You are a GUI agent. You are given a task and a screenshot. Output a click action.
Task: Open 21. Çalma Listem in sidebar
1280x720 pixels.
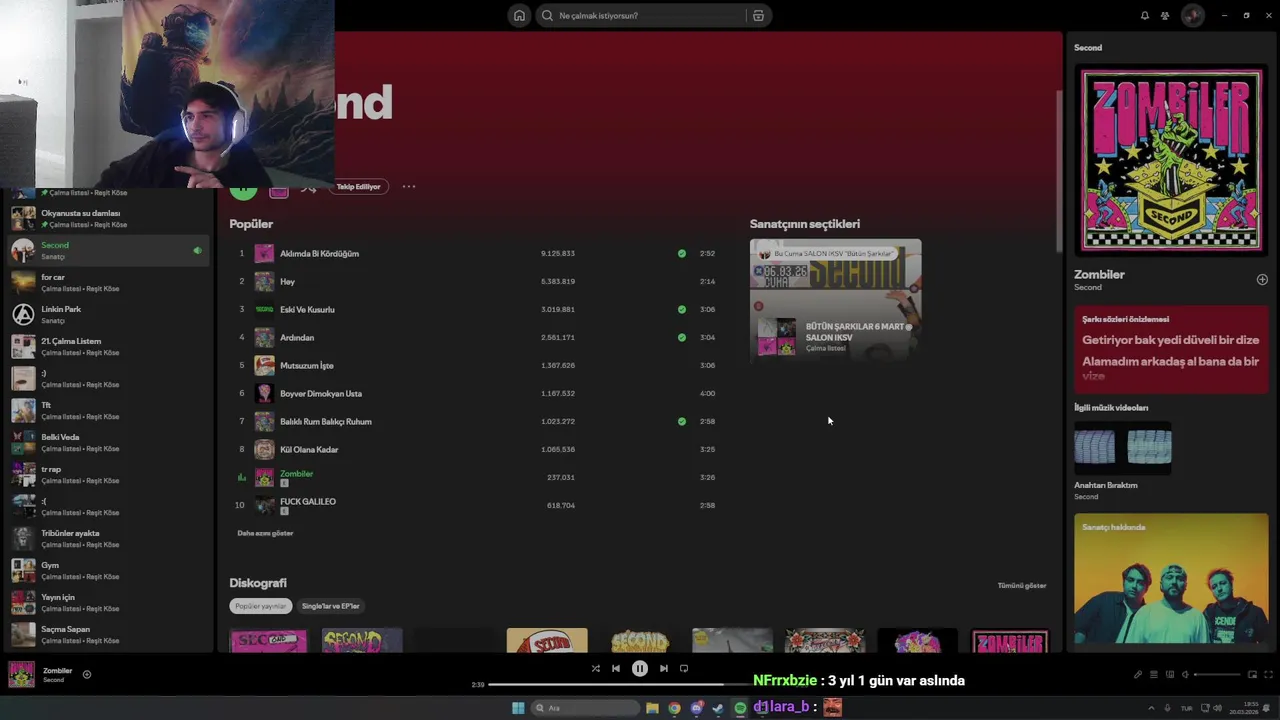click(x=107, y=346)
